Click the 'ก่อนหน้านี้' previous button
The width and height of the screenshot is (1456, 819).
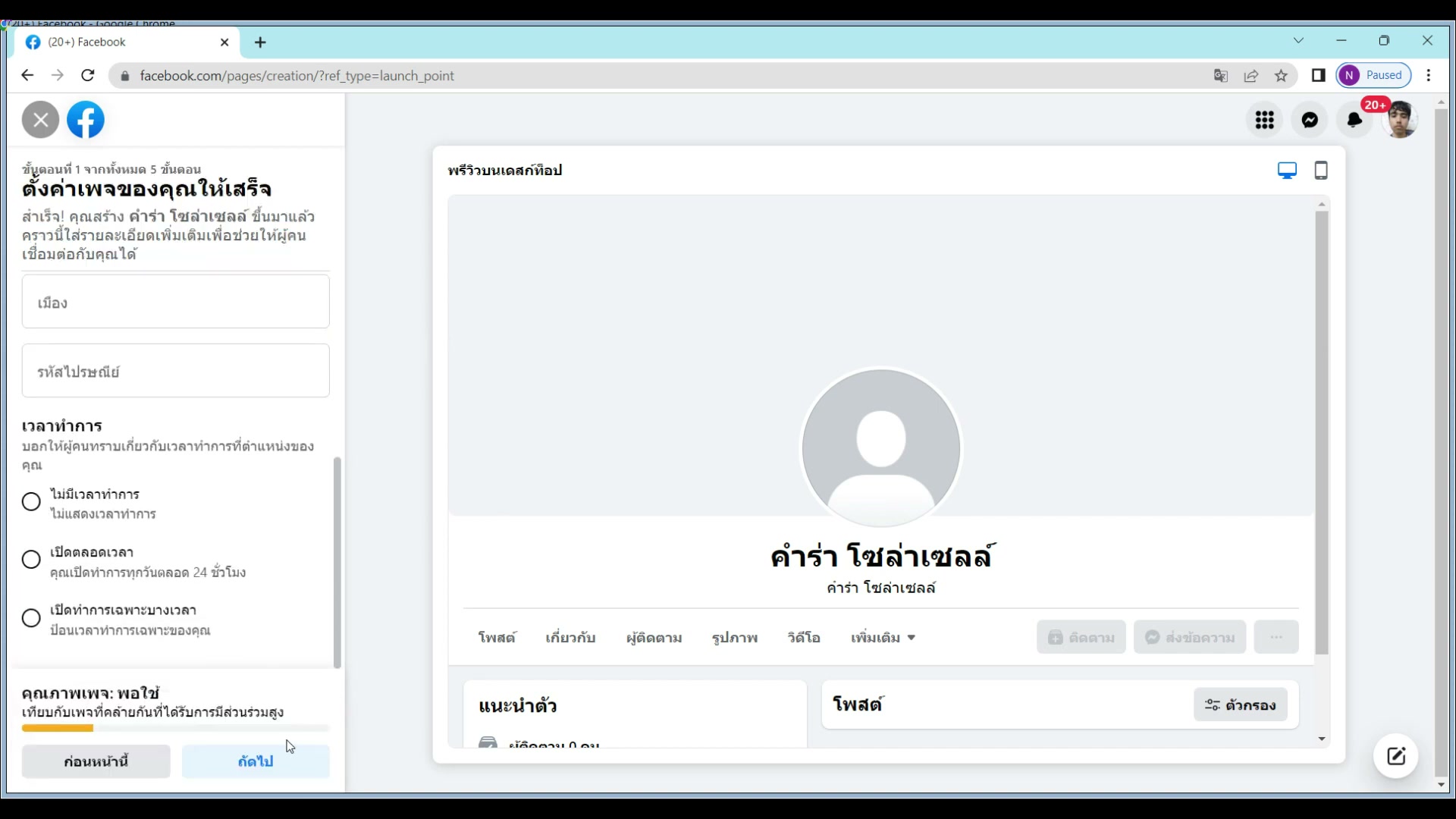point(96,761)
